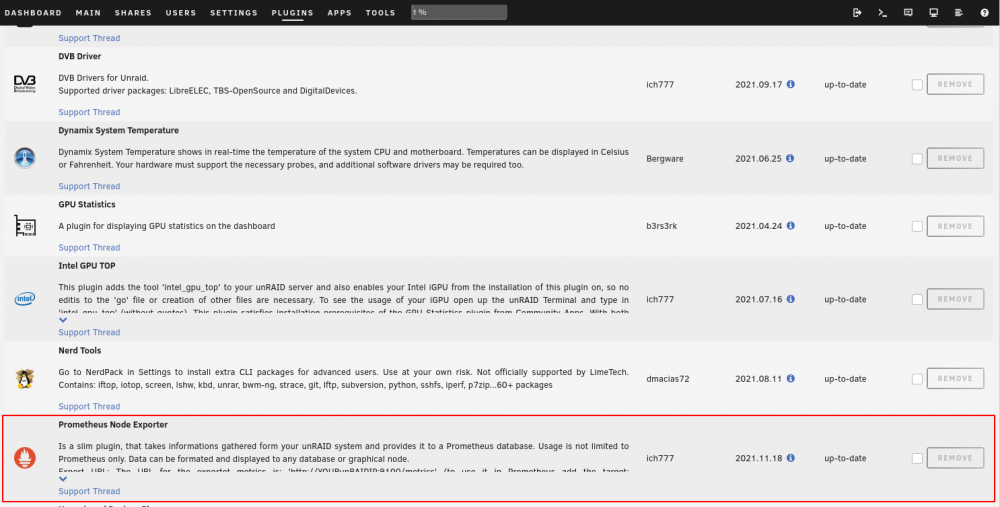Open the terminal icon in top bar

tap(883, 13)
